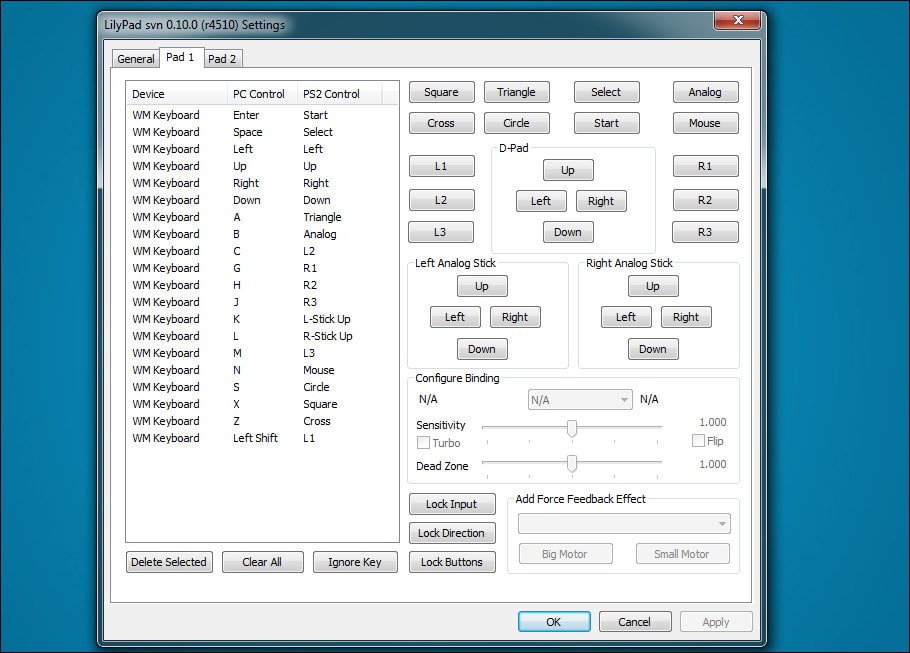Select the N to Mouse binding row
This screenshot has width=910, height=653.
262,370
